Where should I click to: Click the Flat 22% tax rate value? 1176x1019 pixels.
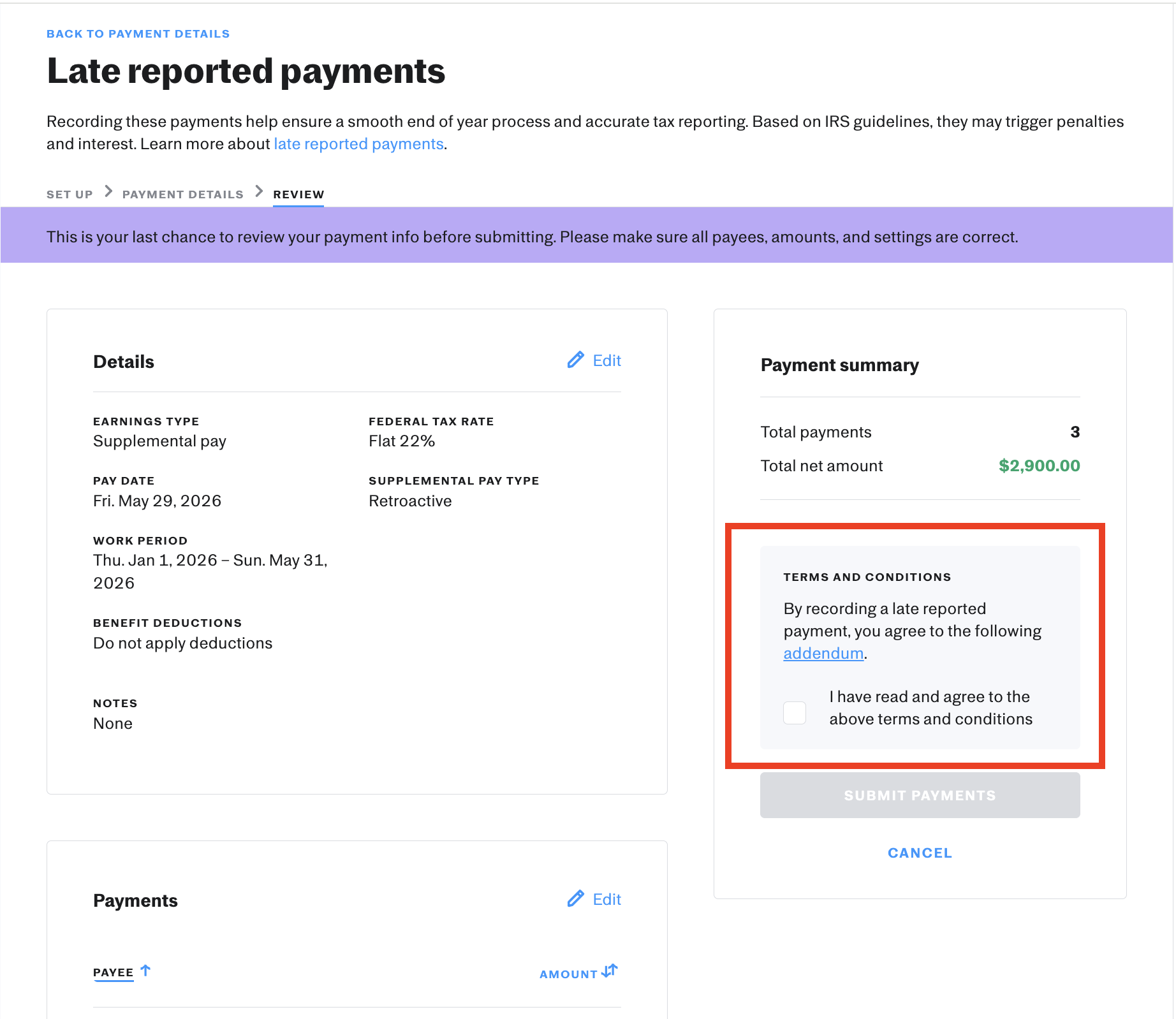pyautogui.click(x=402, y=441)
